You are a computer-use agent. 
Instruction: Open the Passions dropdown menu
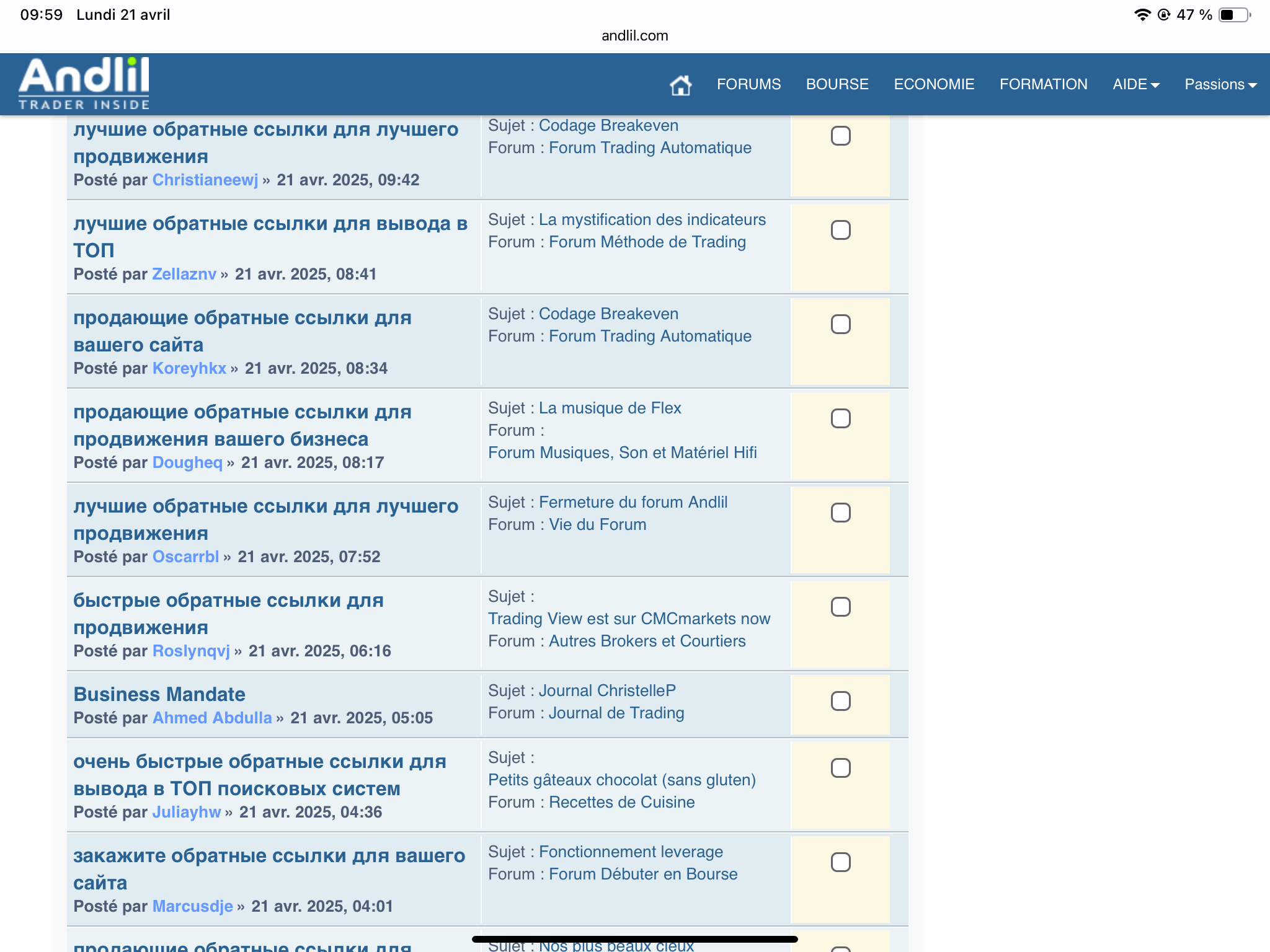[1220, 84]
